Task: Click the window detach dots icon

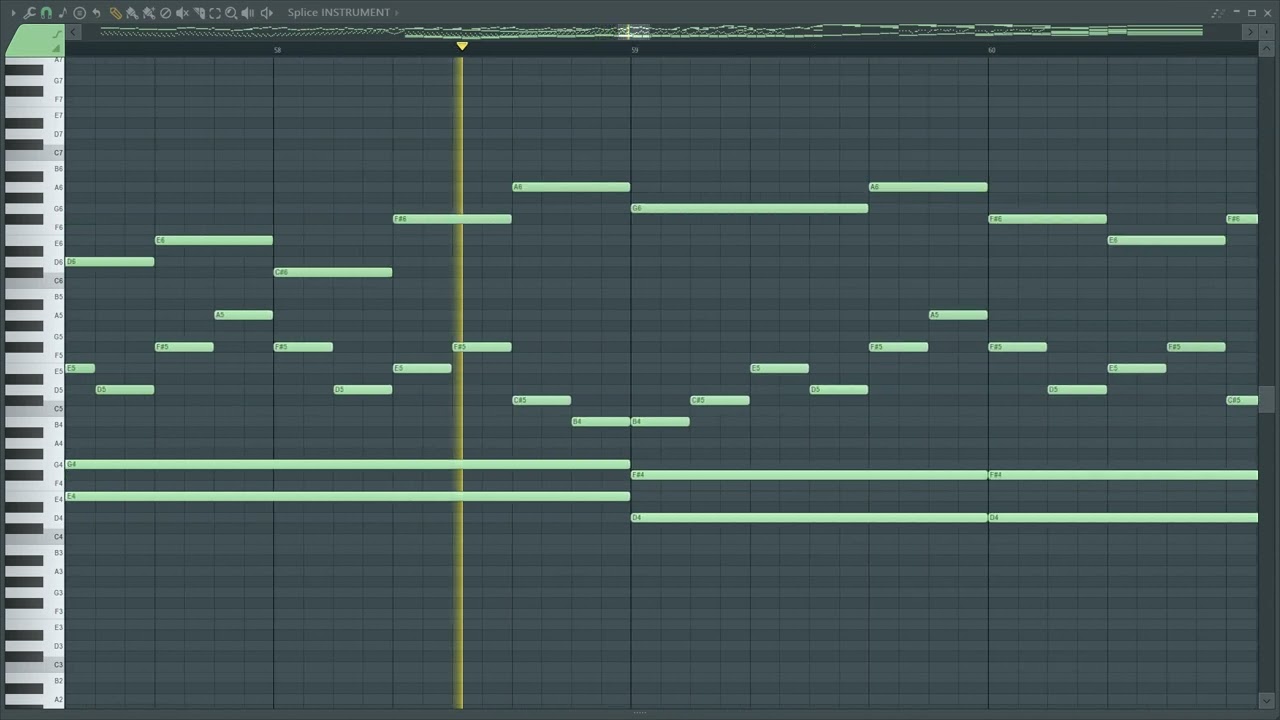Action: (1217, 13)
